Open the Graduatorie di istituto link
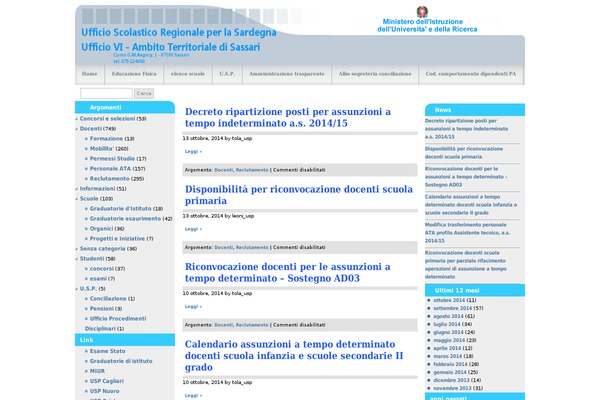The image size is (600, 400). point(121,361)
